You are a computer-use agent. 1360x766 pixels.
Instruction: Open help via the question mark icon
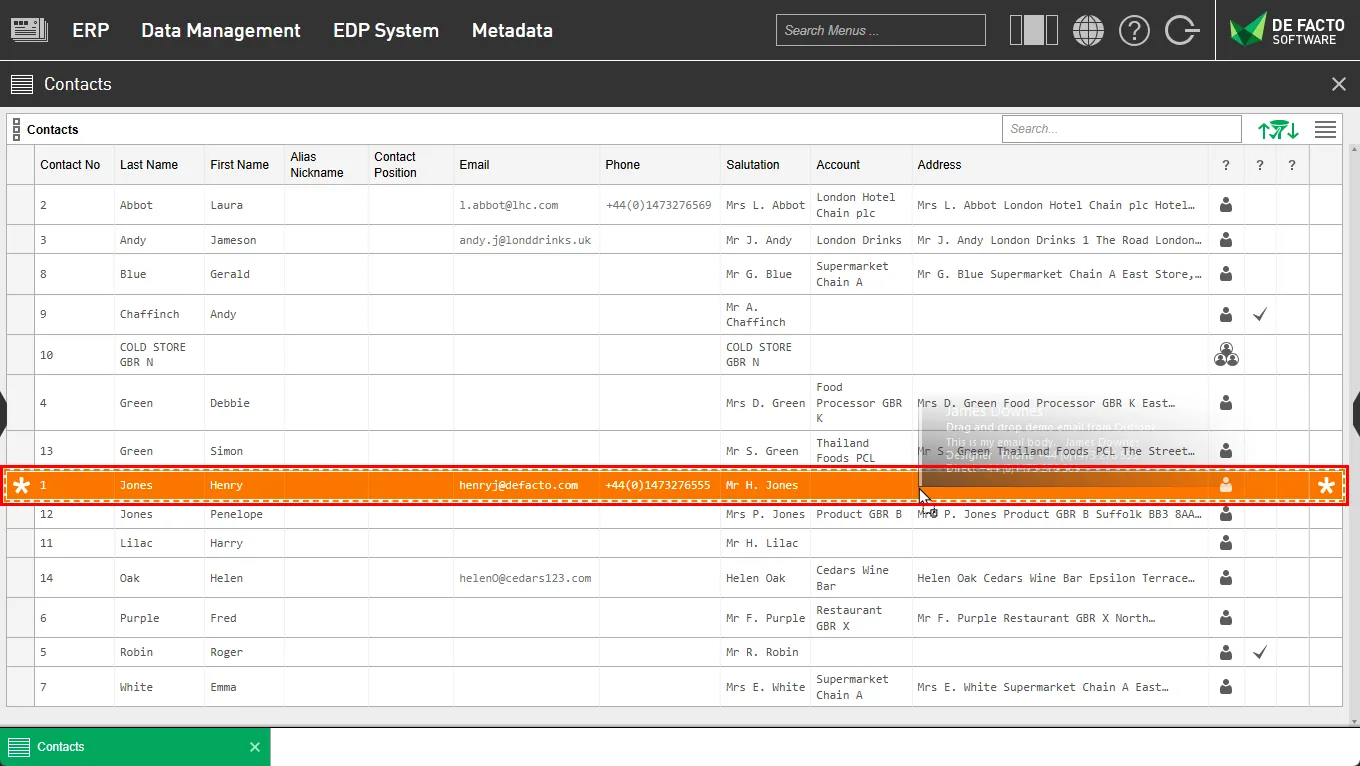1134,30
